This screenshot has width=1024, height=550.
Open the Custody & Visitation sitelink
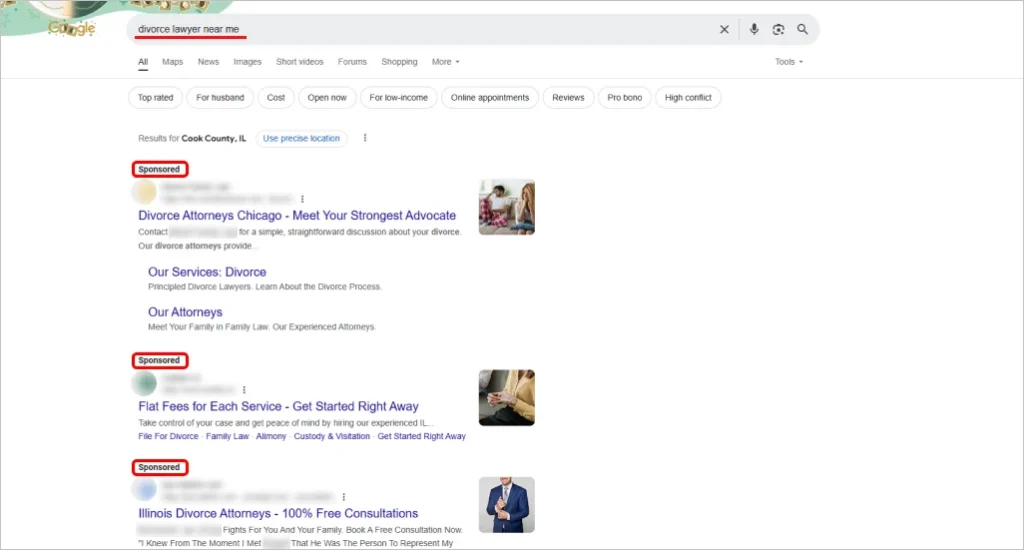tap(332, 436)
